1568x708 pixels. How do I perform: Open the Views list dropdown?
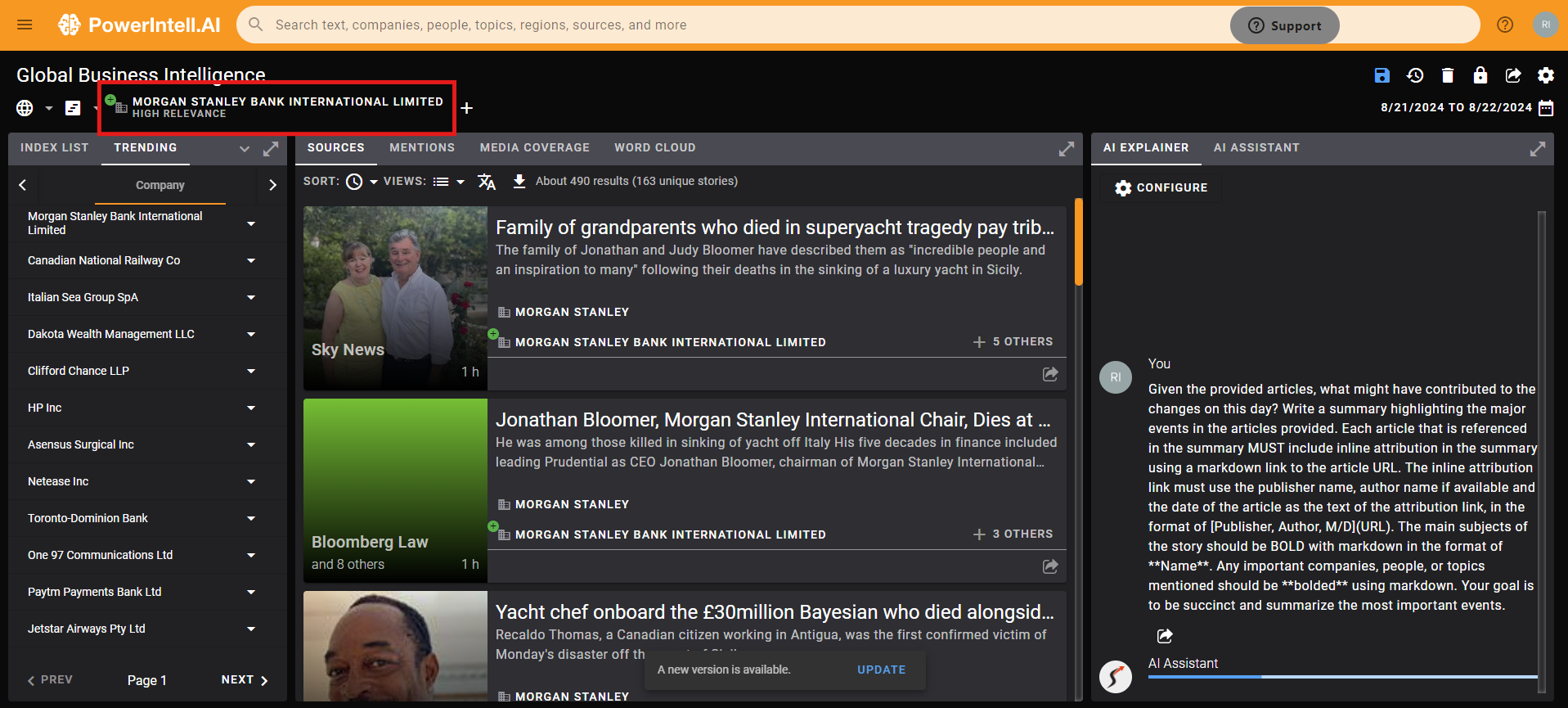click(448, 182)
